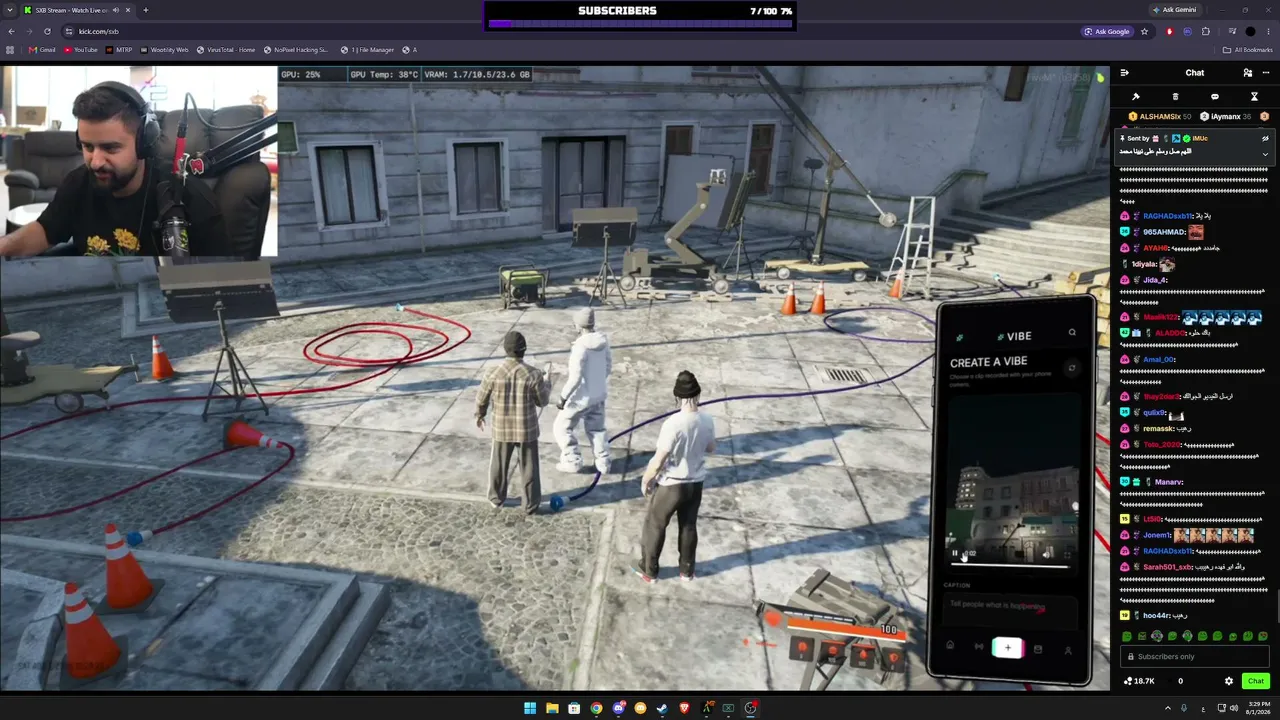Open chat user Manarv's profile

coord(1169,482)
